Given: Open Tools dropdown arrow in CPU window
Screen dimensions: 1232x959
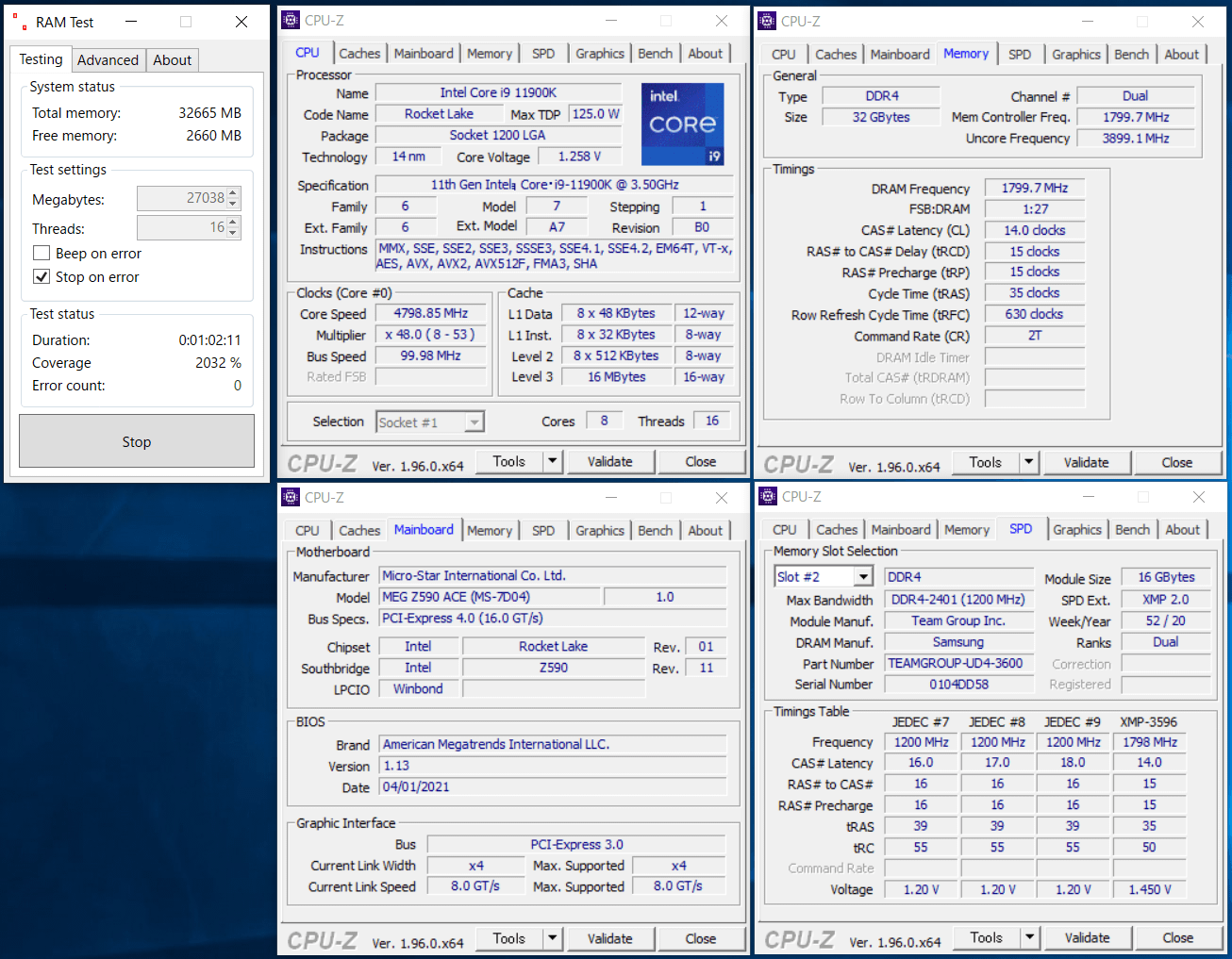Looking at the screenshot, I should pyautogui.click(x=553, y=461).
